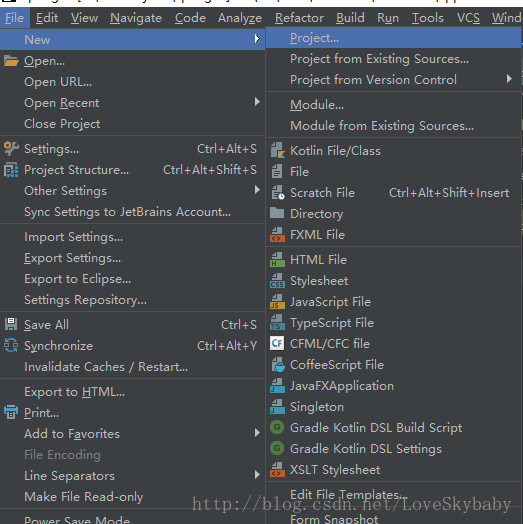523x524 pixels.
Task: Click the Scratch File icon
Action: point(277,193)
